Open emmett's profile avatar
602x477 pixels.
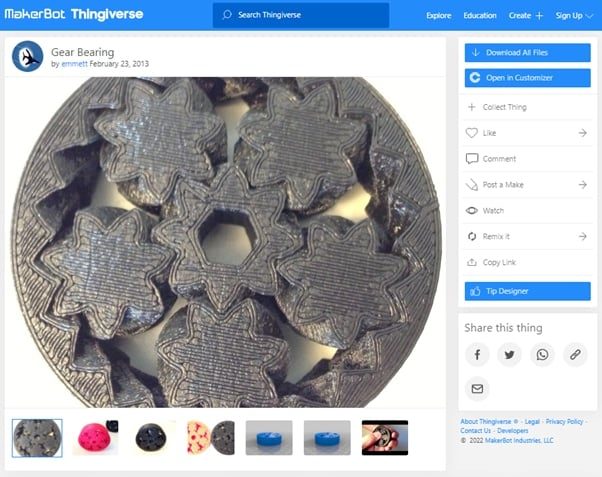coord(28,56)
